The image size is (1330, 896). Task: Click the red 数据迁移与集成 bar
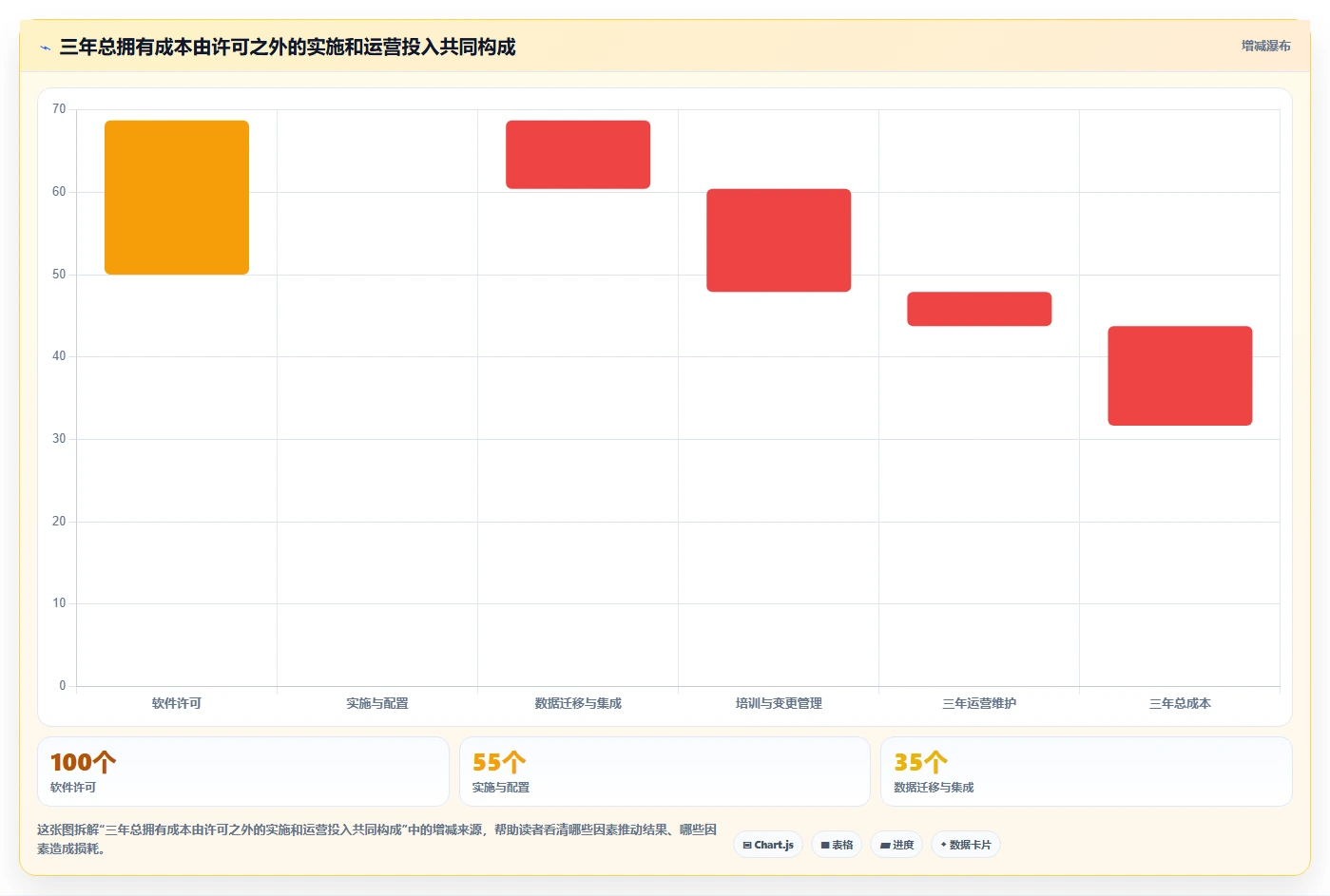click(578, 155)
